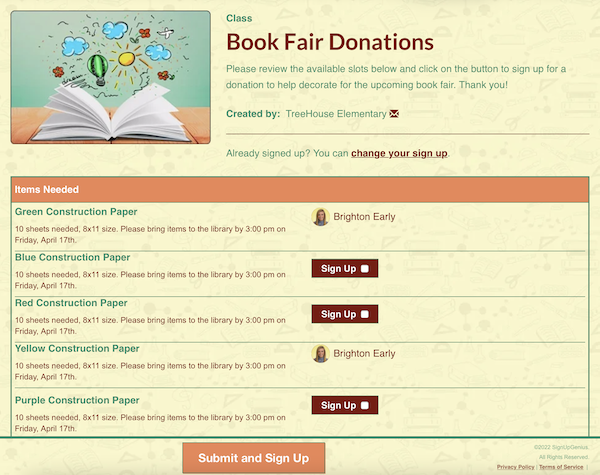This screenshot has height=475, width=600.
Task: Check the Sign Up box for Red Construction Paper
Action: 365,314
